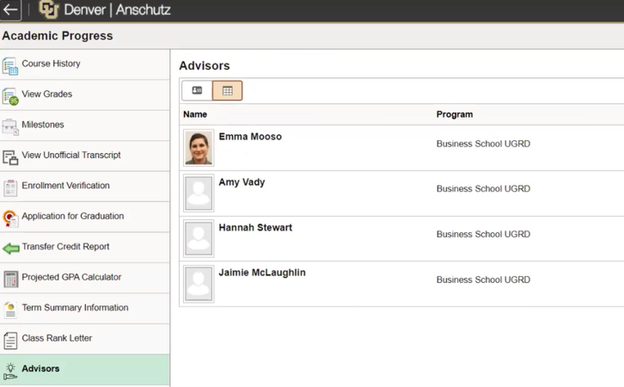
Task: Click Emma Mooso's profile photo
Action: coord(199,148)
